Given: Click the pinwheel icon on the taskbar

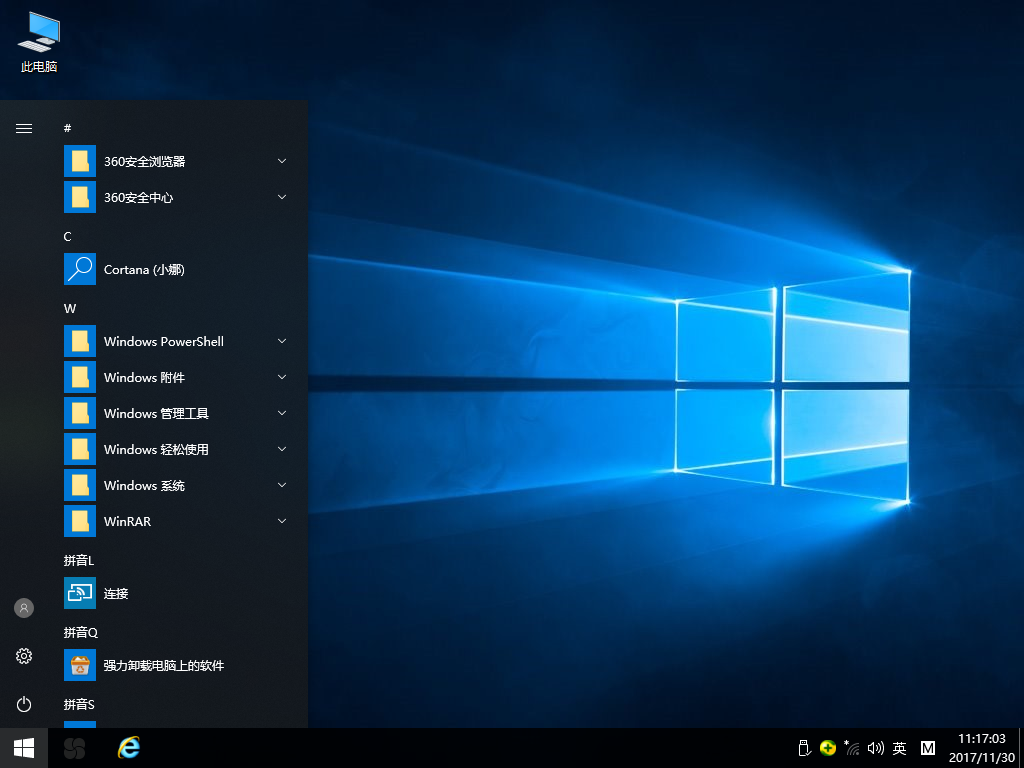Looking at the screenshot, I should [75, 748].
